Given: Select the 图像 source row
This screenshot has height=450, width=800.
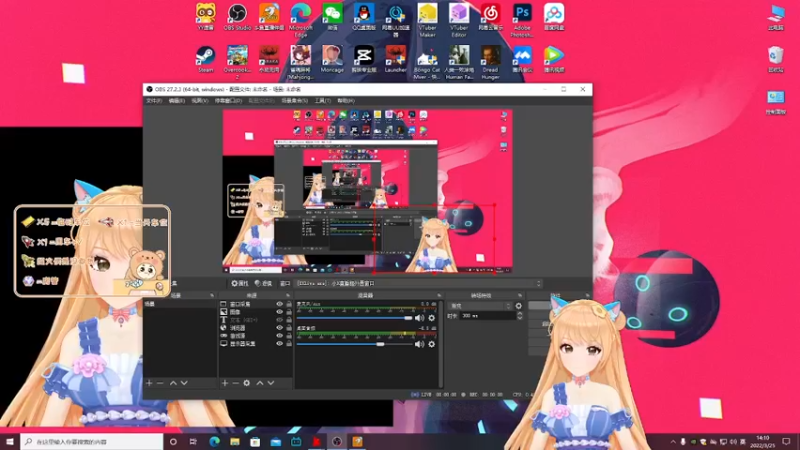Looking at the screenshot, I should click(256, 312).
